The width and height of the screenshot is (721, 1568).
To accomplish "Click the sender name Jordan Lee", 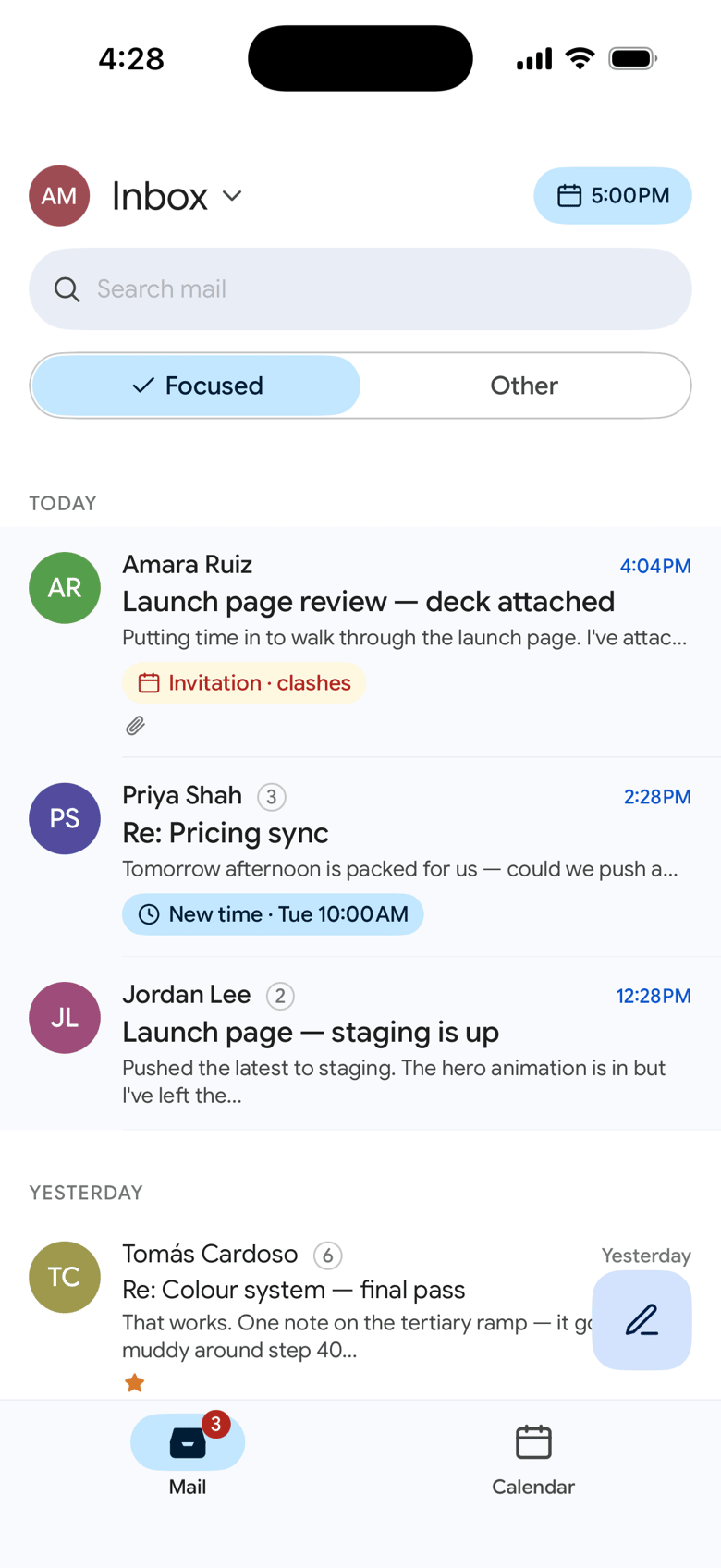I will point(187,994).
